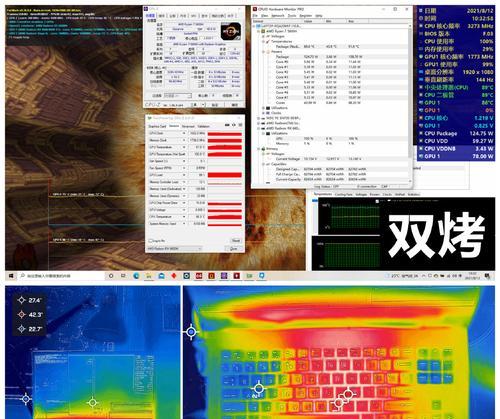Switch to Graphics Card tab in GPU-Z
500x419 pixels.
pyautogui.click(x=157, y=126)
